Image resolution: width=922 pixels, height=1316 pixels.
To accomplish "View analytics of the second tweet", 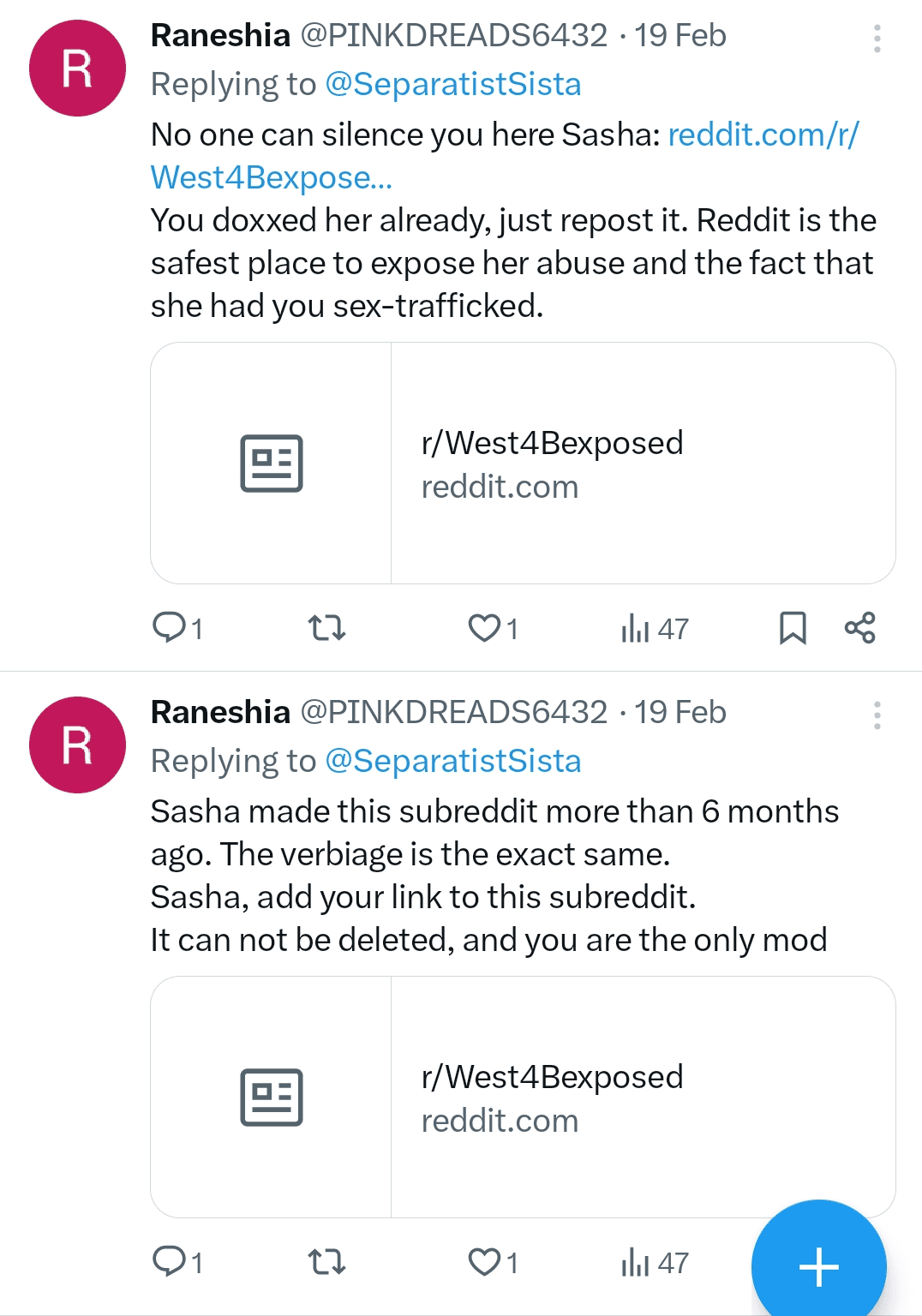I will click(x=655, y=1262).
